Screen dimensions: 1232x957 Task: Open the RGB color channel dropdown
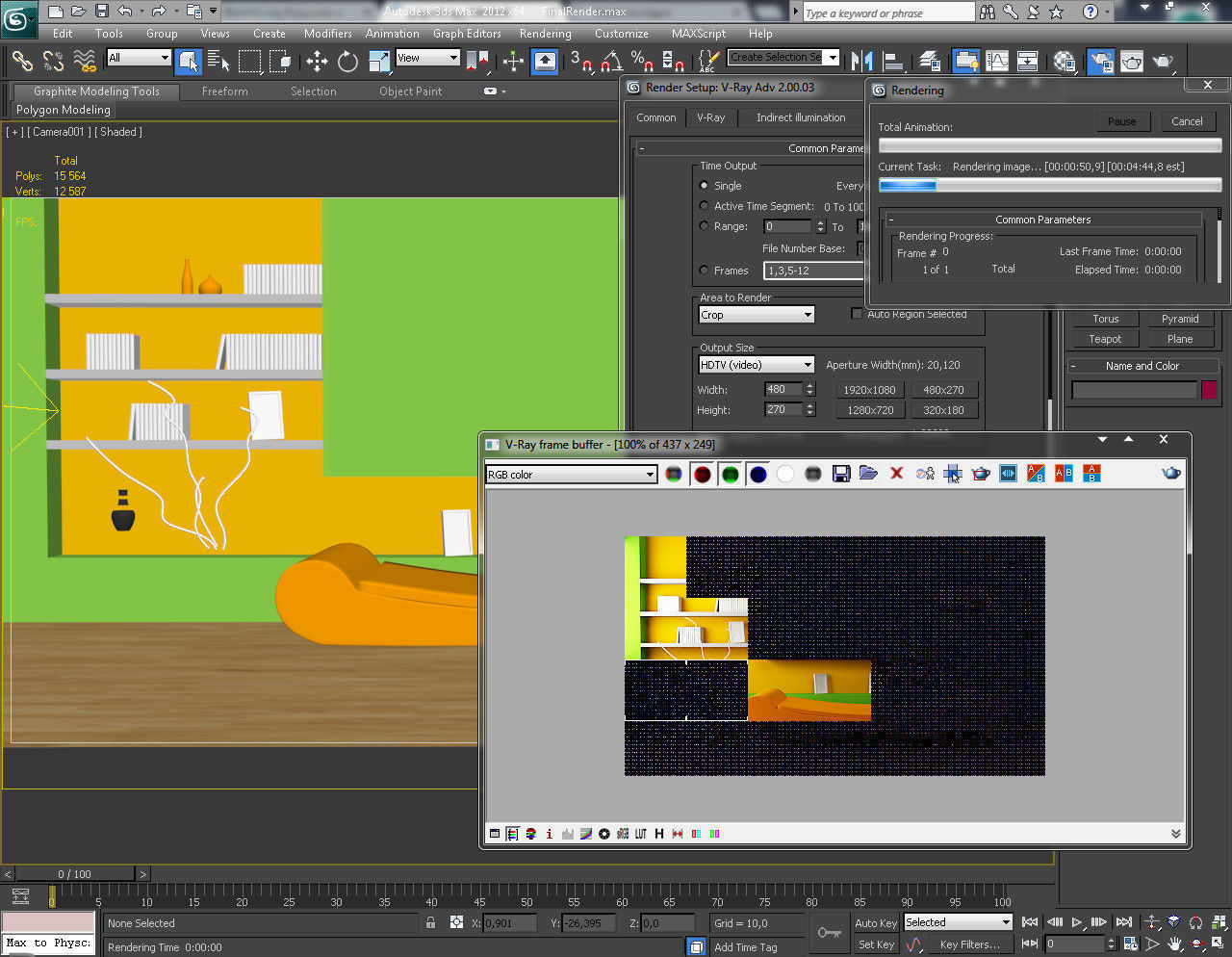[x=572, y=475]
